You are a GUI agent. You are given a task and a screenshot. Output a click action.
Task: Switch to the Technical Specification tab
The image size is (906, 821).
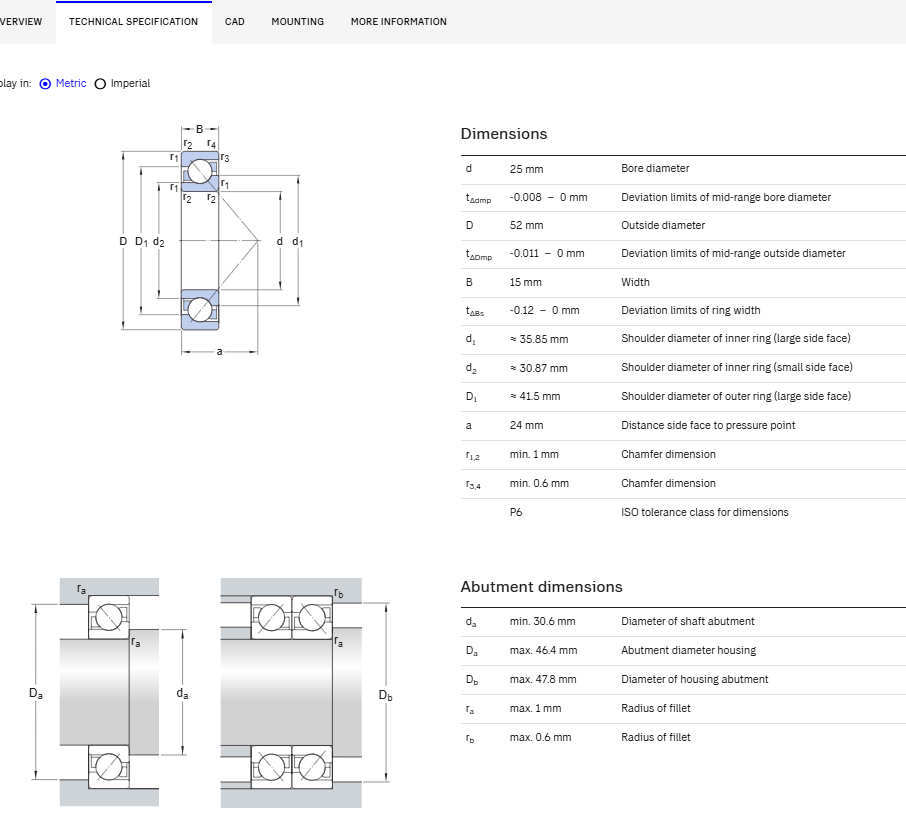[133, 21]
